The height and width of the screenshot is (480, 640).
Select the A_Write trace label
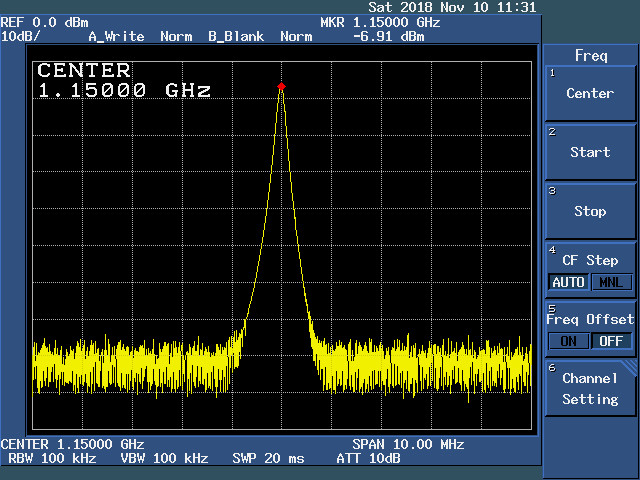(x=116, y=36)
